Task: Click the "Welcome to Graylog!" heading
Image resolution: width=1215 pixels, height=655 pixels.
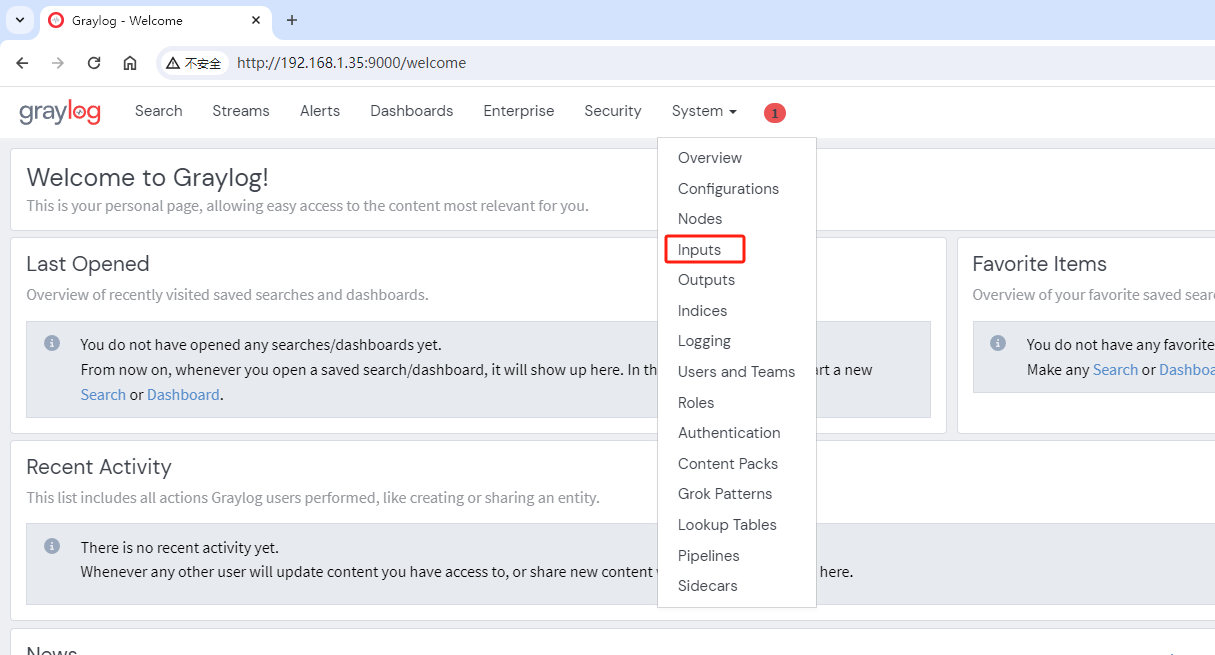Action: click(148, 178)
